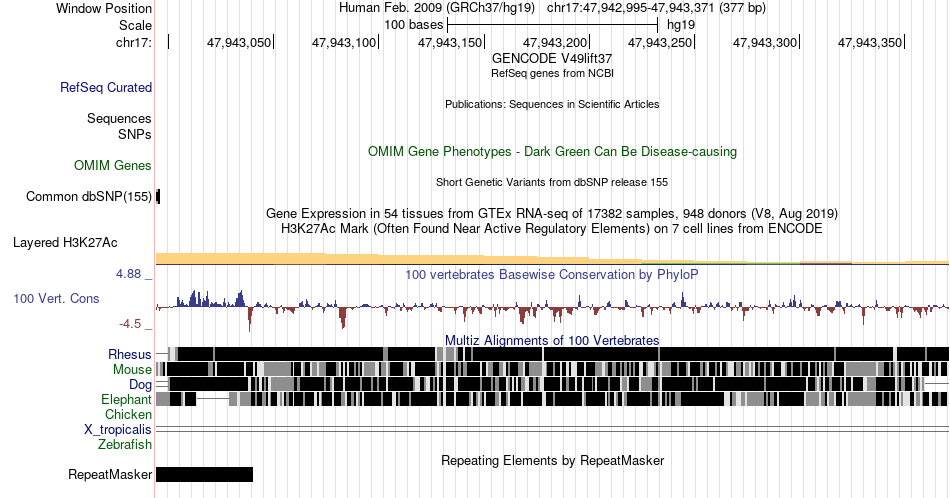The image size is (950, 498).
Task: Click the black RepeatMasker element block
Action: [204, 474]
